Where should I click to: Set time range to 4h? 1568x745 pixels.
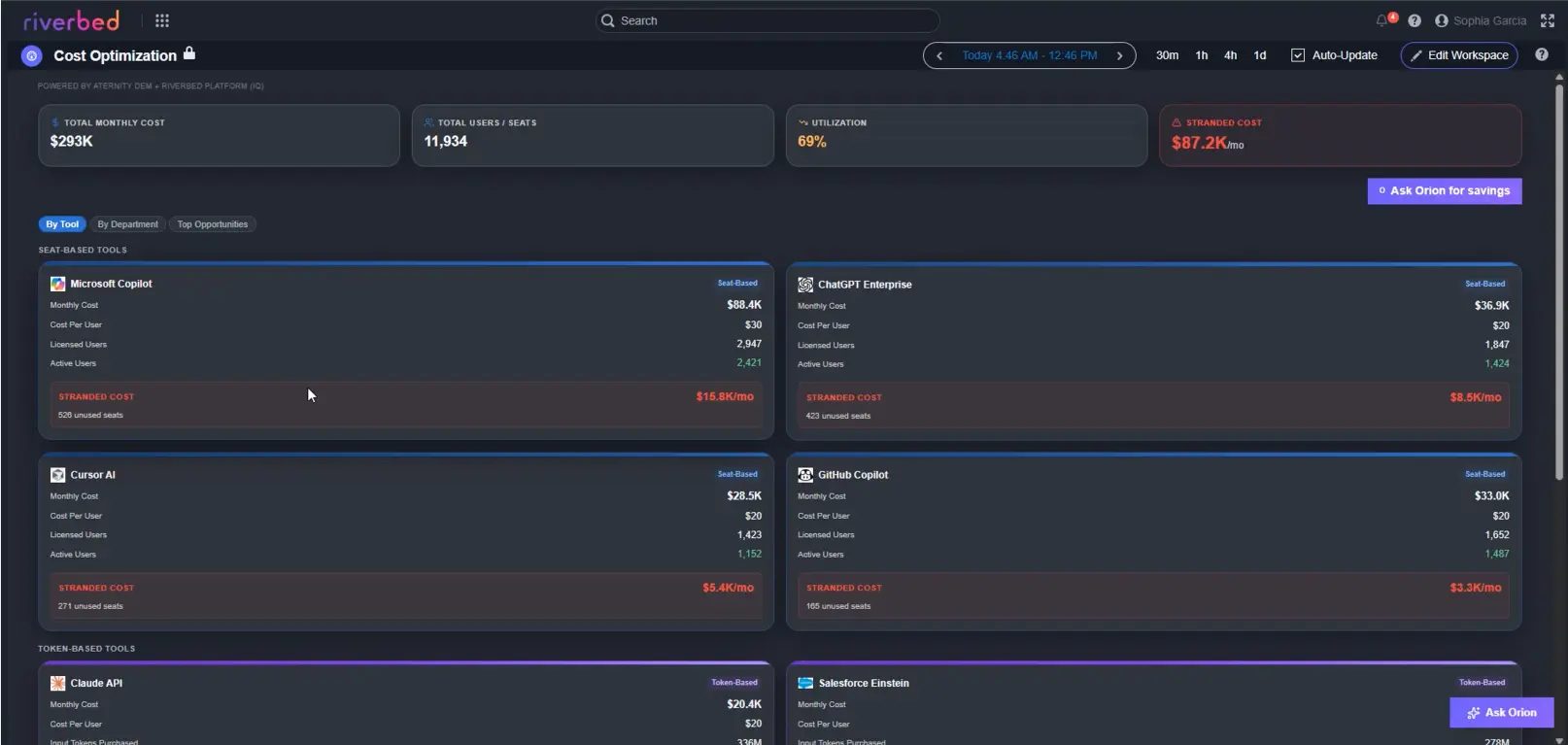[1231, 55]
